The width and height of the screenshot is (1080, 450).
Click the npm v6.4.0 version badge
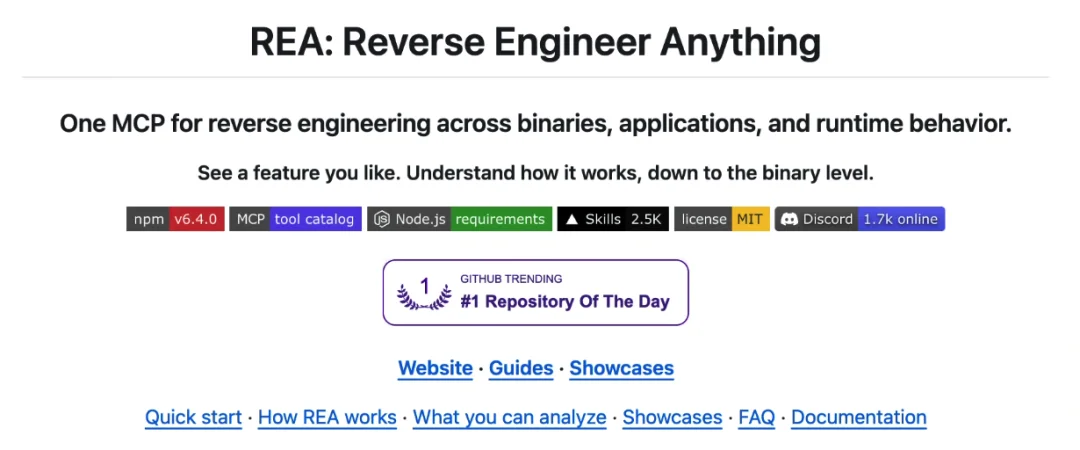click(175, 219)
